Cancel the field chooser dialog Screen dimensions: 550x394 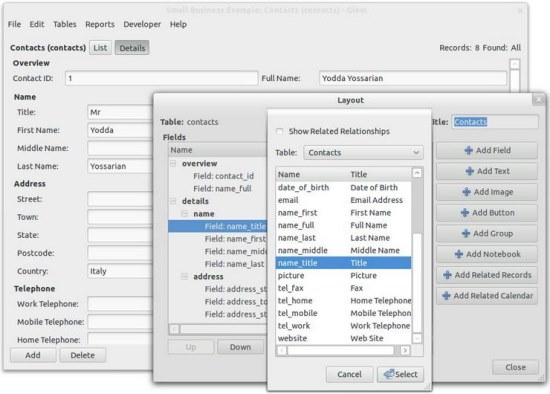[x=349, y=374]
